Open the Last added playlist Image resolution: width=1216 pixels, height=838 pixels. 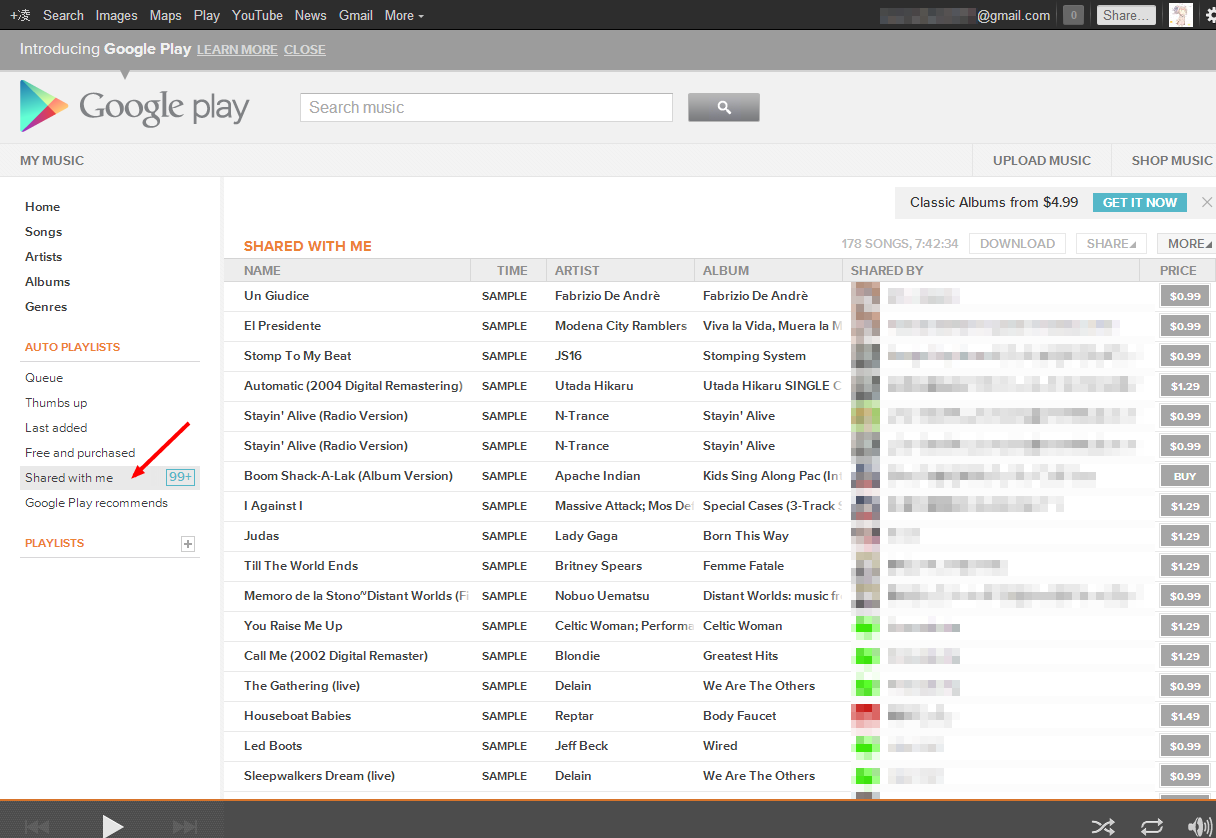[56, 428]
